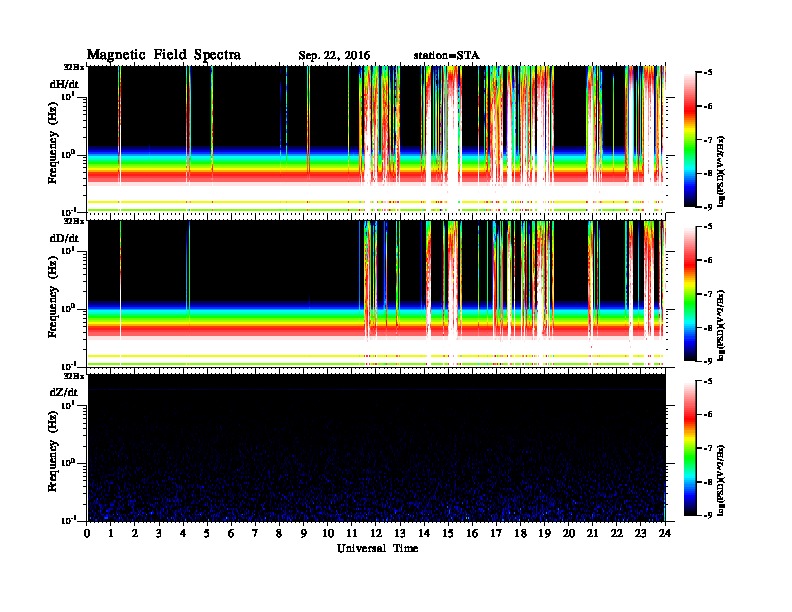Click the 'Universal Time' axis title
This screenshot has height=612, width=792.
[377, 548]
